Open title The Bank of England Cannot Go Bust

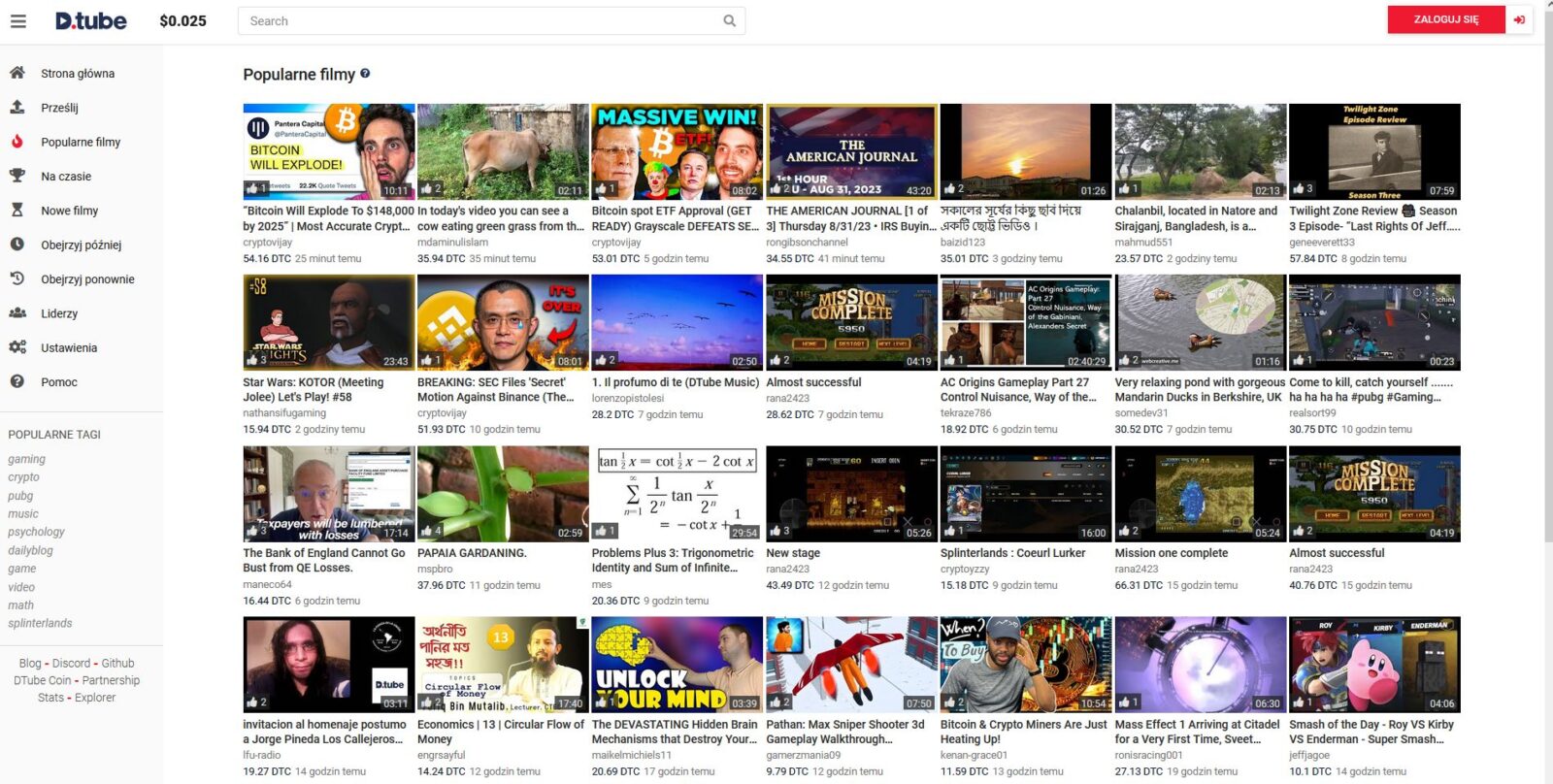point(324,561)
